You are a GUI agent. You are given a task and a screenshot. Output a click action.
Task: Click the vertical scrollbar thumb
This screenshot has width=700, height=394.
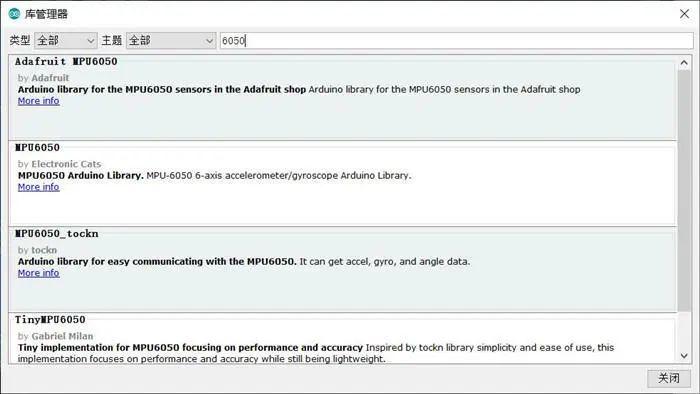(684, 191)
